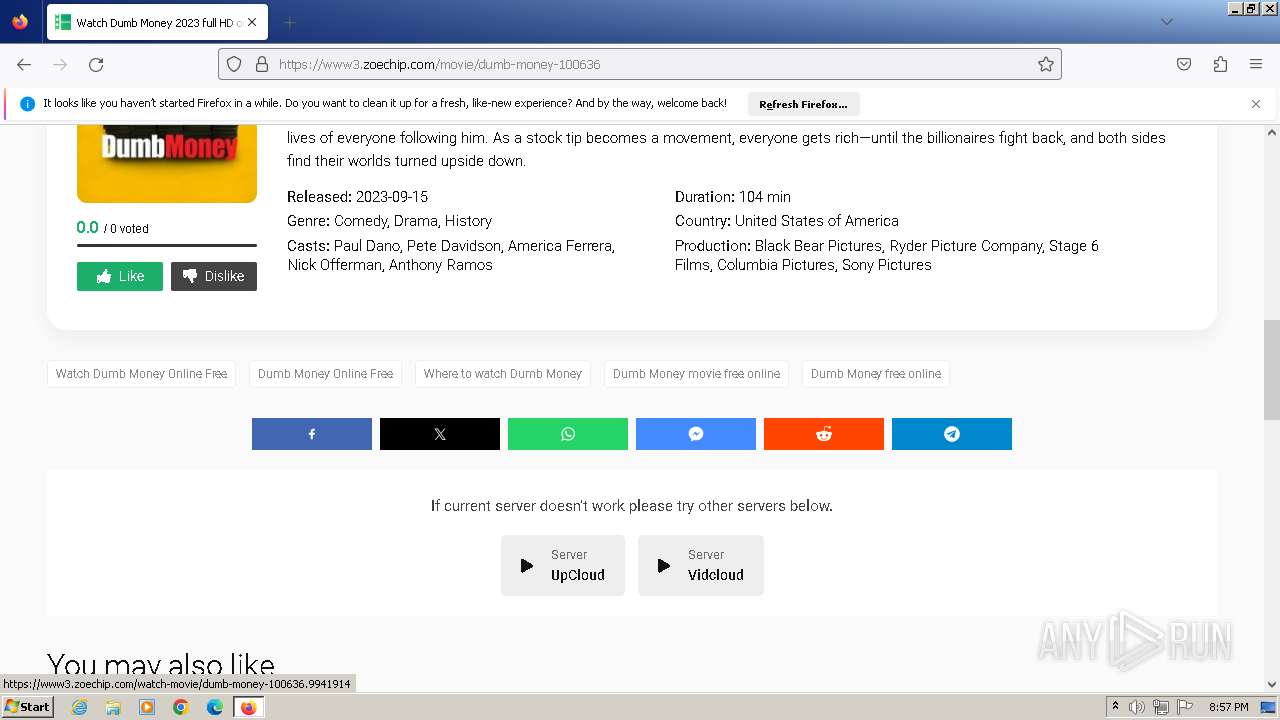Open File Explorer from the taskbar
This screenshot has width=1280, height=720.
tap(113, 707)
